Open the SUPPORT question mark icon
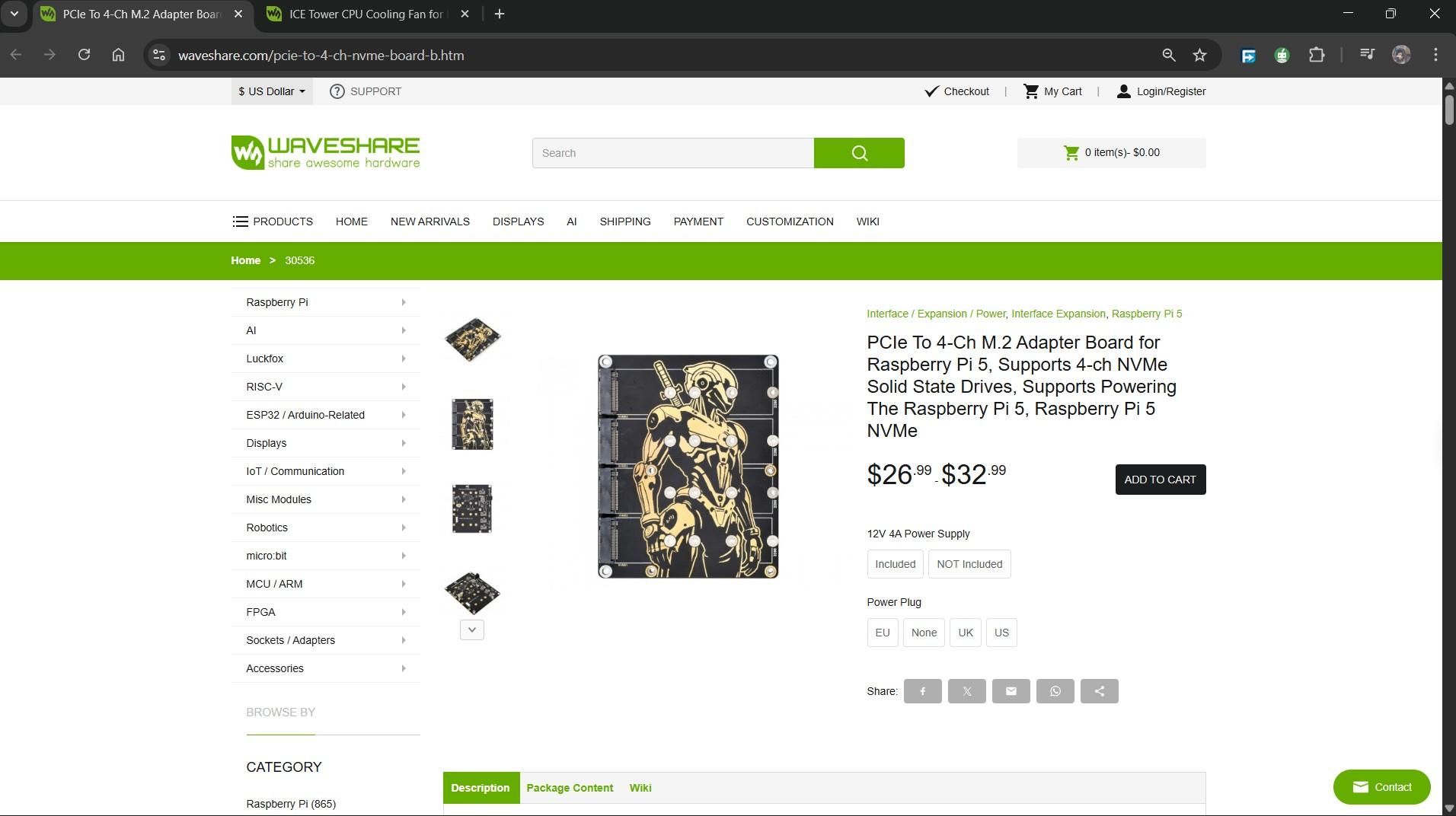Image resolution: width=1456 pixels, height=816 pixels. pyautogui.click(x=337, y=91)
